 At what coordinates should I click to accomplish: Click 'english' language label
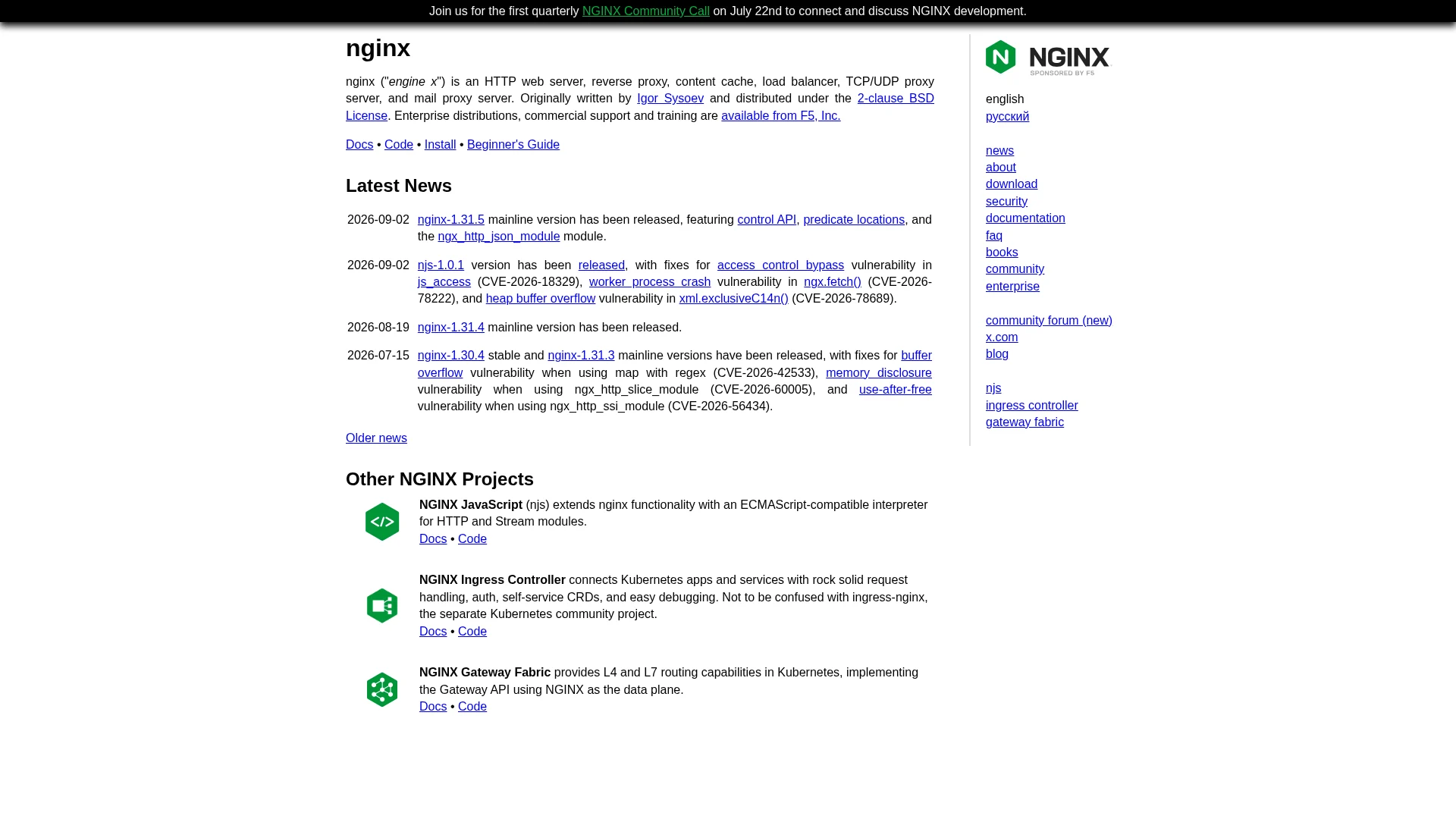click(x=1005, y=99)
